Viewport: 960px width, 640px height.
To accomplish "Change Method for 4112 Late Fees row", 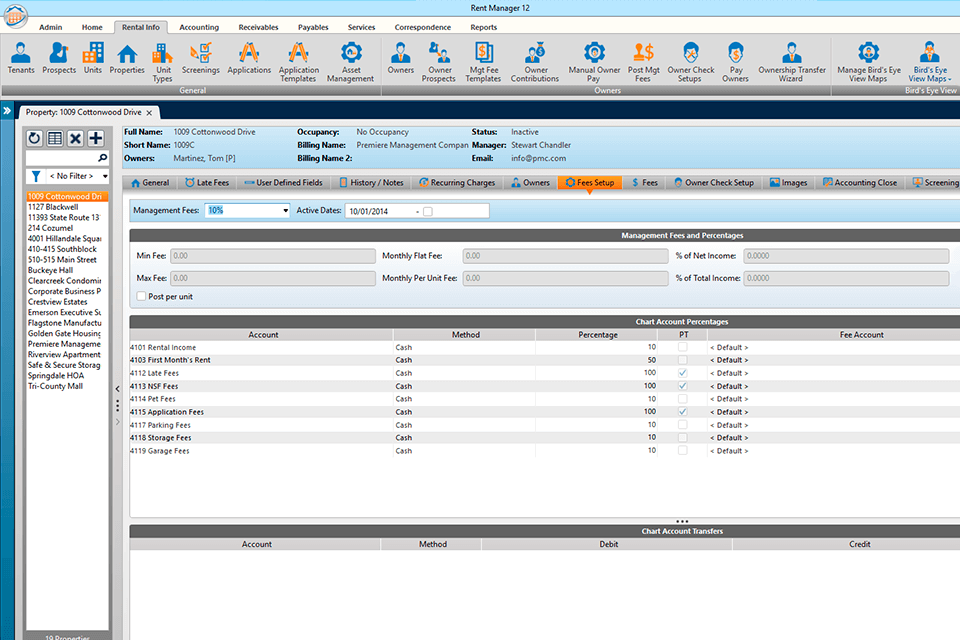I will tap(465, 373).
